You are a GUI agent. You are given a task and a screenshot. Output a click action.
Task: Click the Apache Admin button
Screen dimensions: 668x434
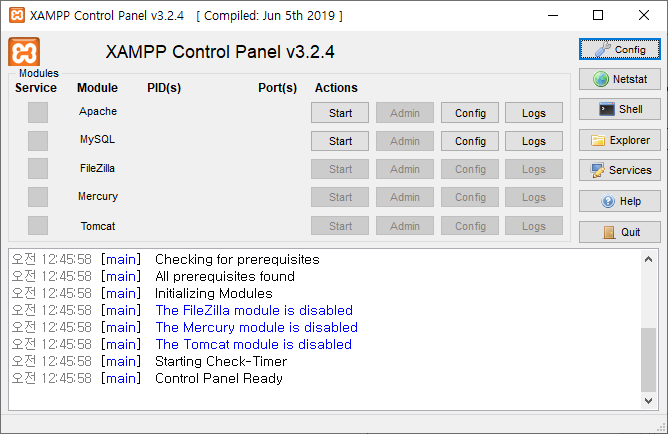[405, 113]
